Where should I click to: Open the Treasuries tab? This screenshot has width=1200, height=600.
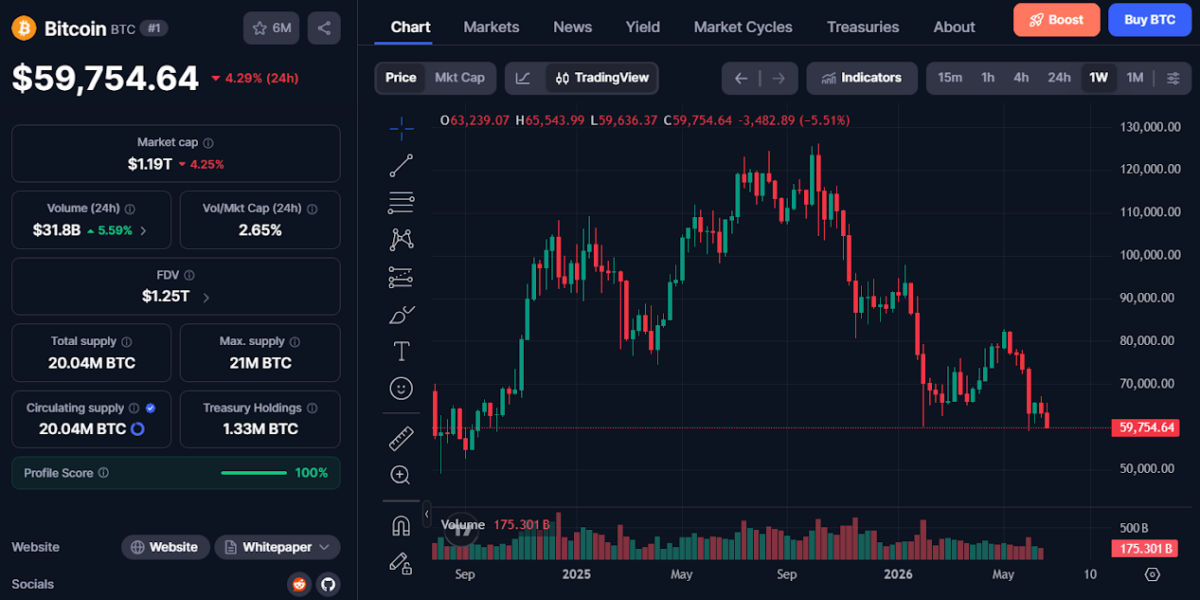pos(863,27)
